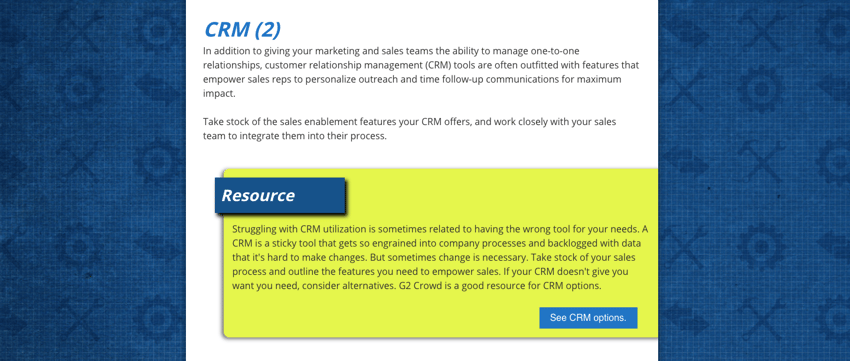This screenshot has height=361, width=850.
Task: Click the words integrate them into their process
Action: click(313, 136)
